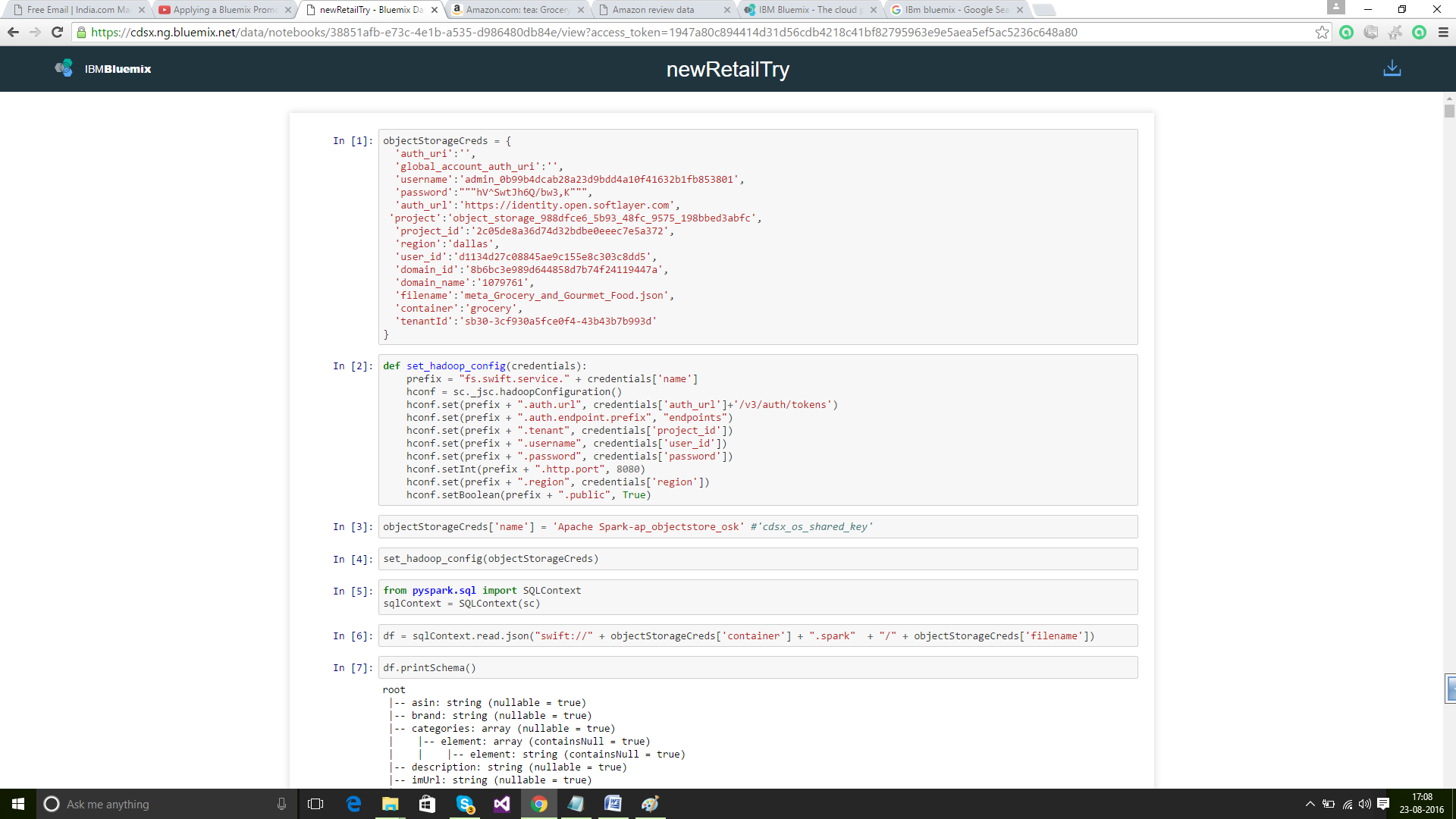
Task: Switch to the Amazon review data tab
Action: 652,10
